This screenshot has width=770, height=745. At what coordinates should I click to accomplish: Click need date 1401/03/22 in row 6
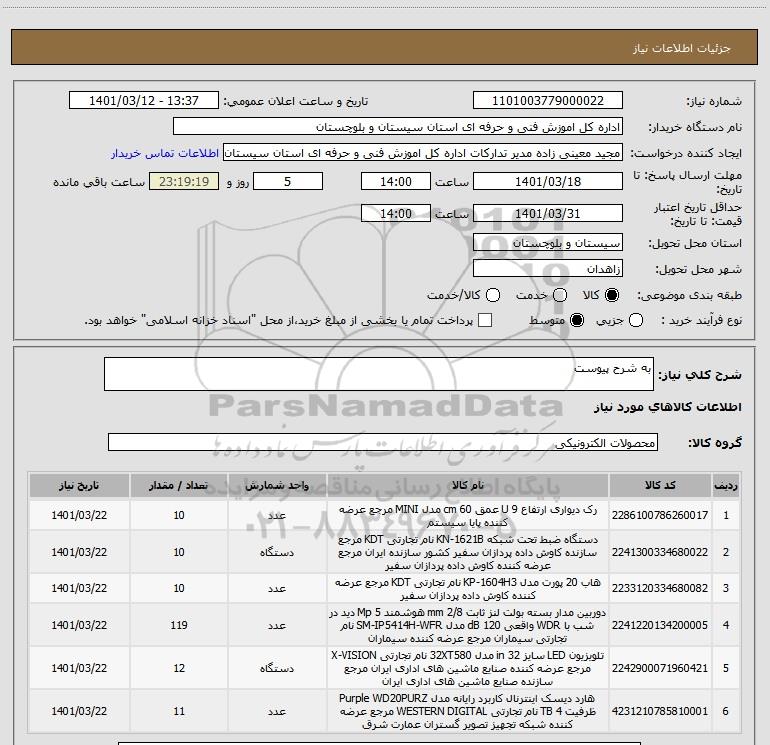click(x=79, y=711)
